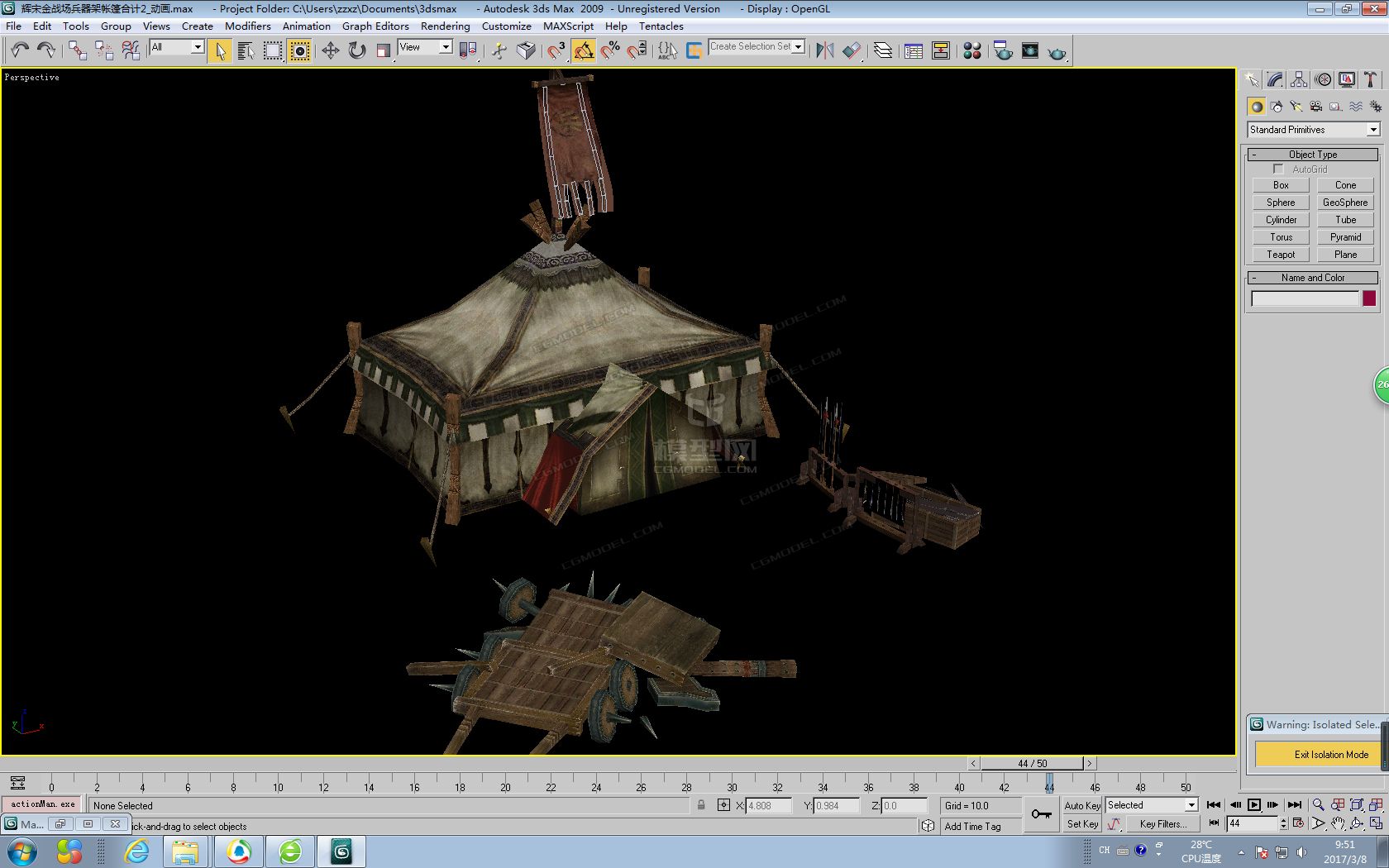Click the Align tool icon

click(852, 50)
